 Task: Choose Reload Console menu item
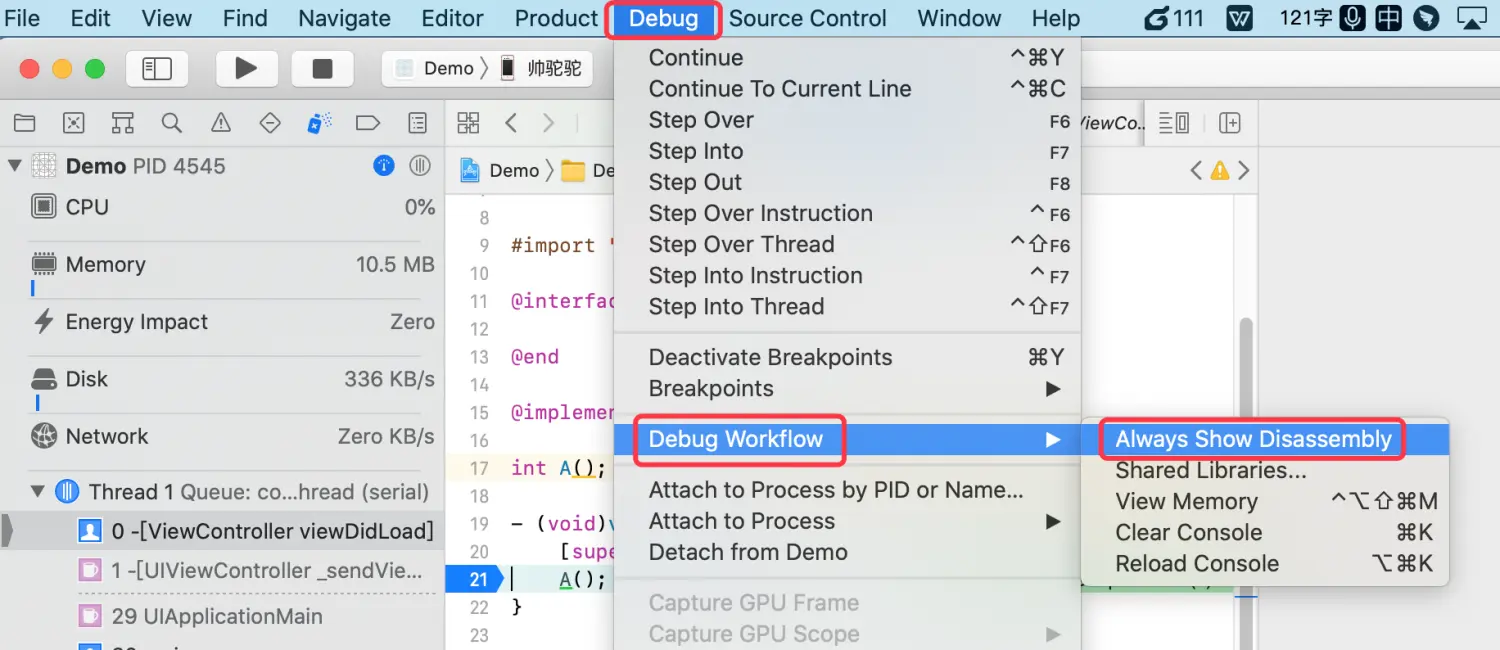point(1265,563)
